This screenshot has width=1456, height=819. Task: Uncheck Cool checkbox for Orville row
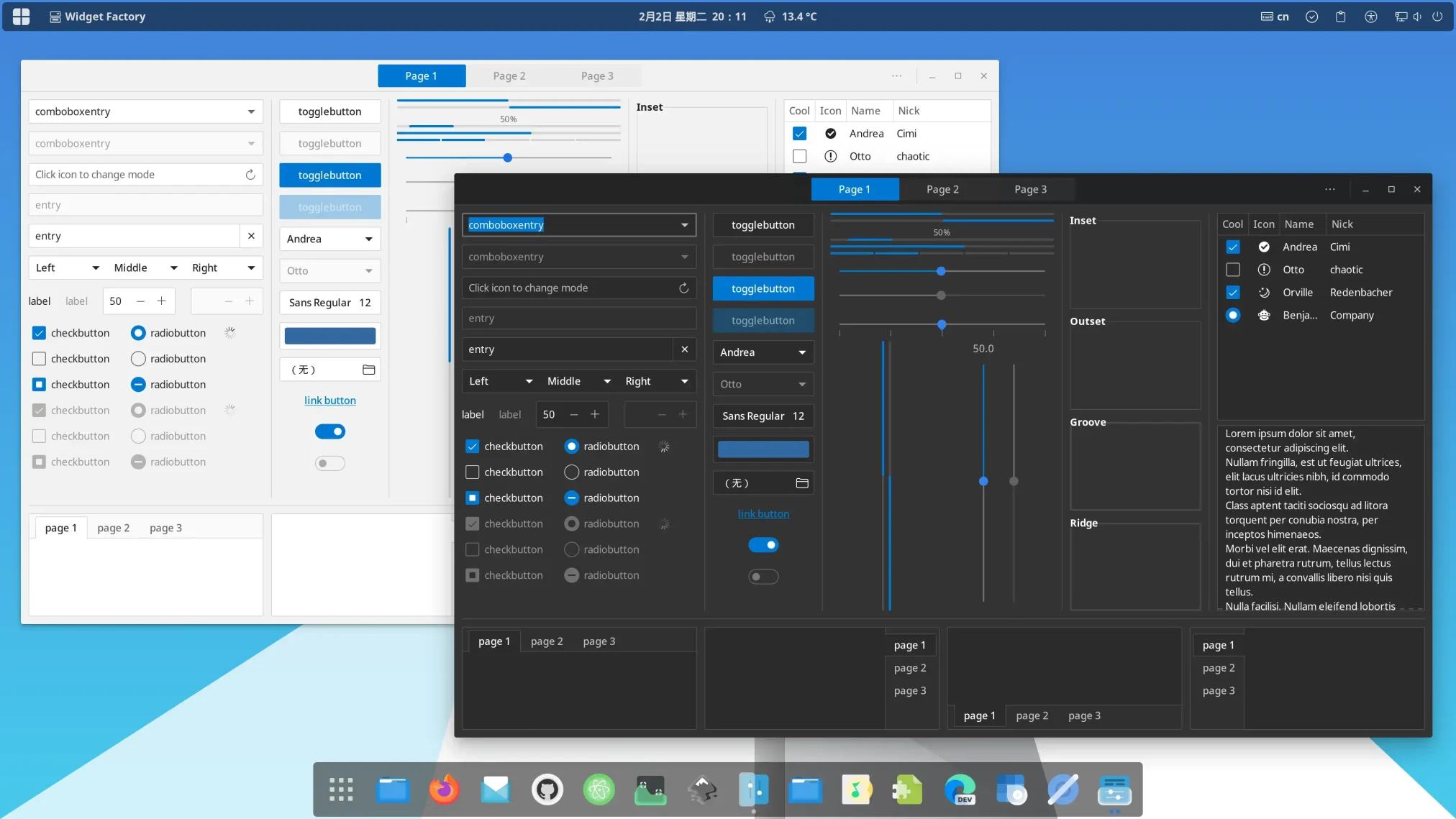1232,293
